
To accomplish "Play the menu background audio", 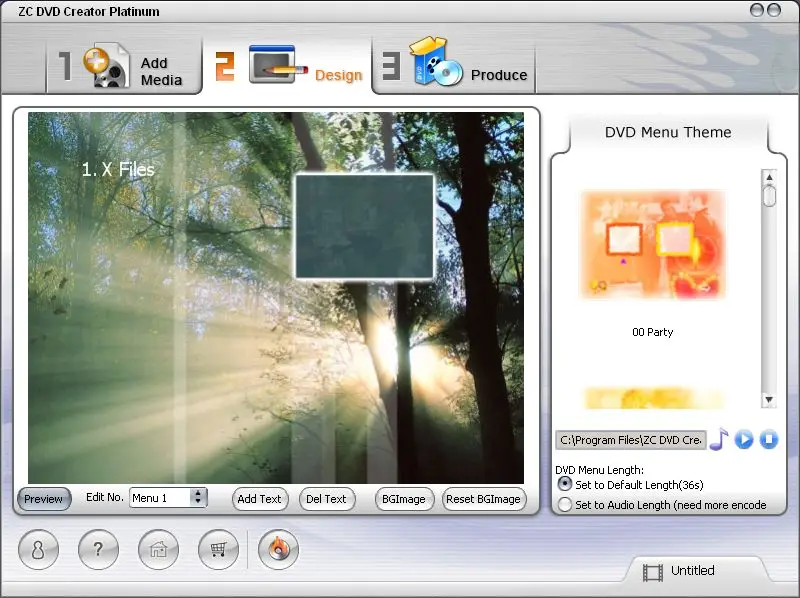I will point(744,439).
